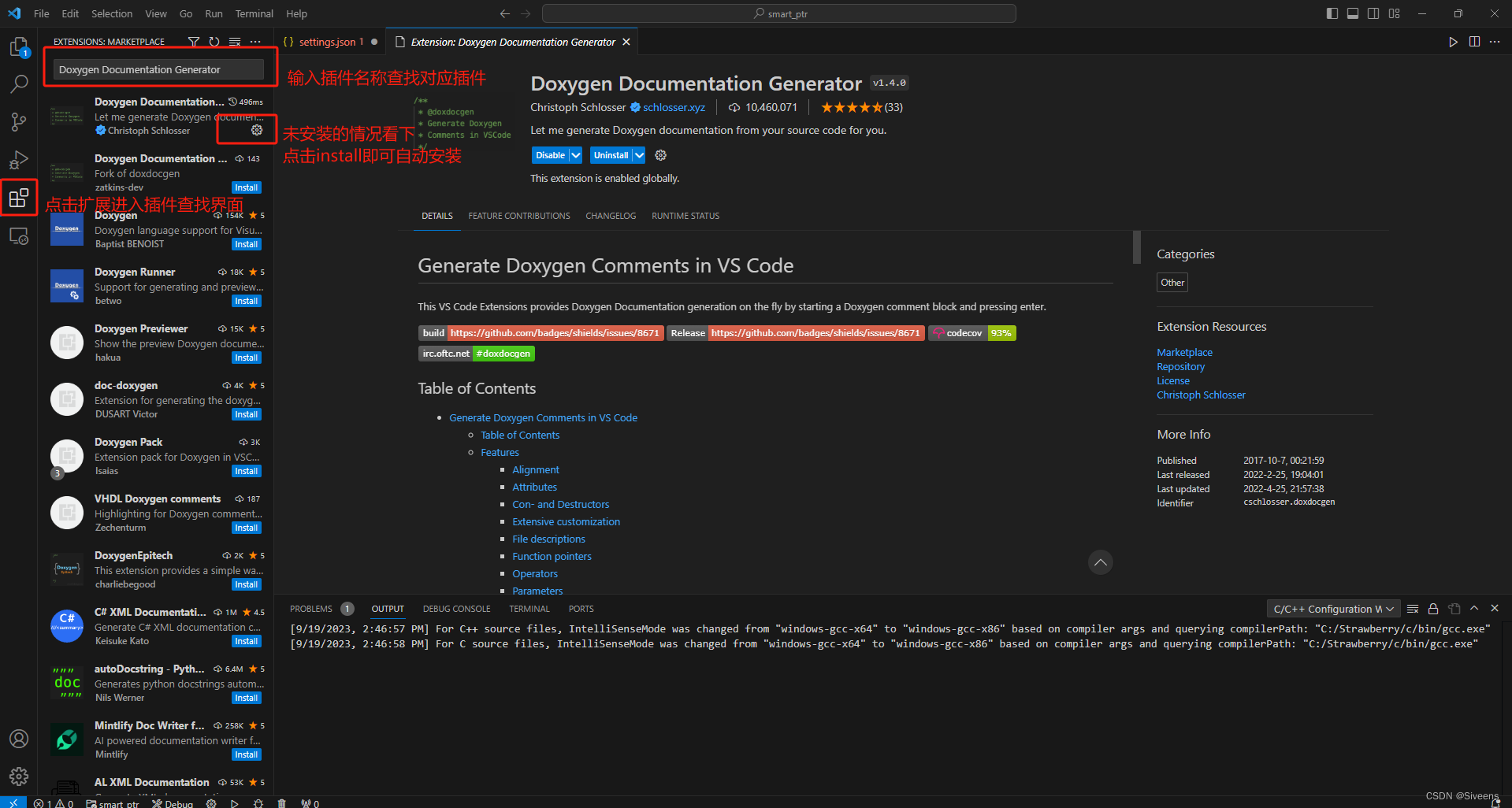Toggle primary side bar visibility

point(1332,13)
